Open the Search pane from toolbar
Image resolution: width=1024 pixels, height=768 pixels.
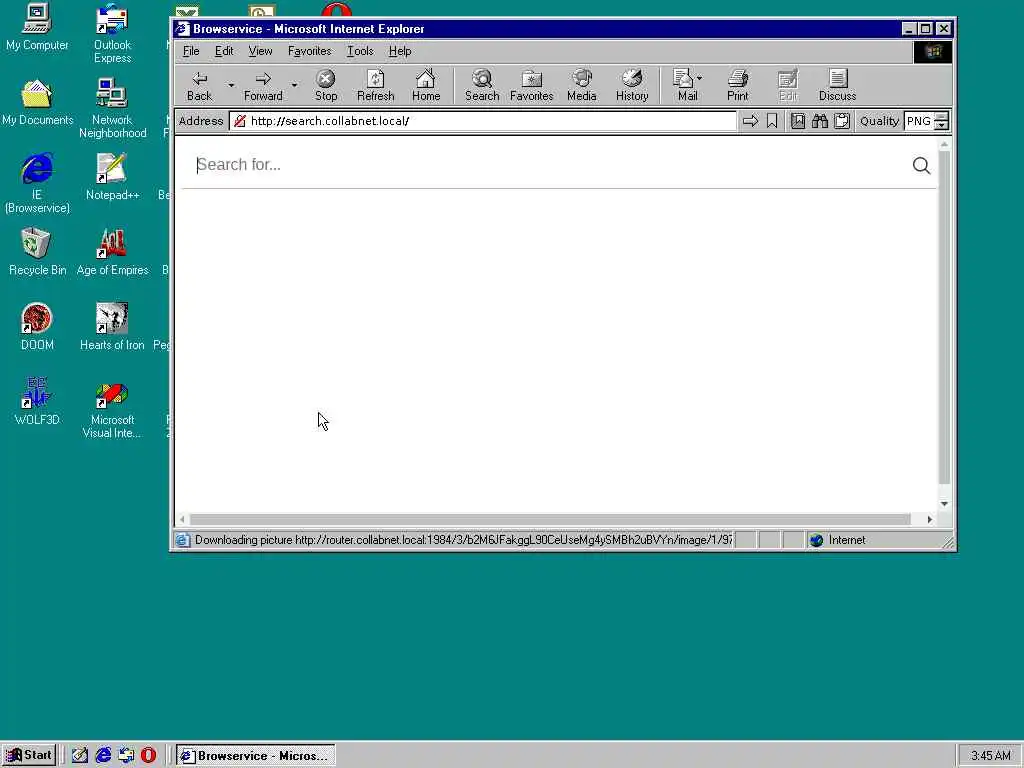click(482, 86)
